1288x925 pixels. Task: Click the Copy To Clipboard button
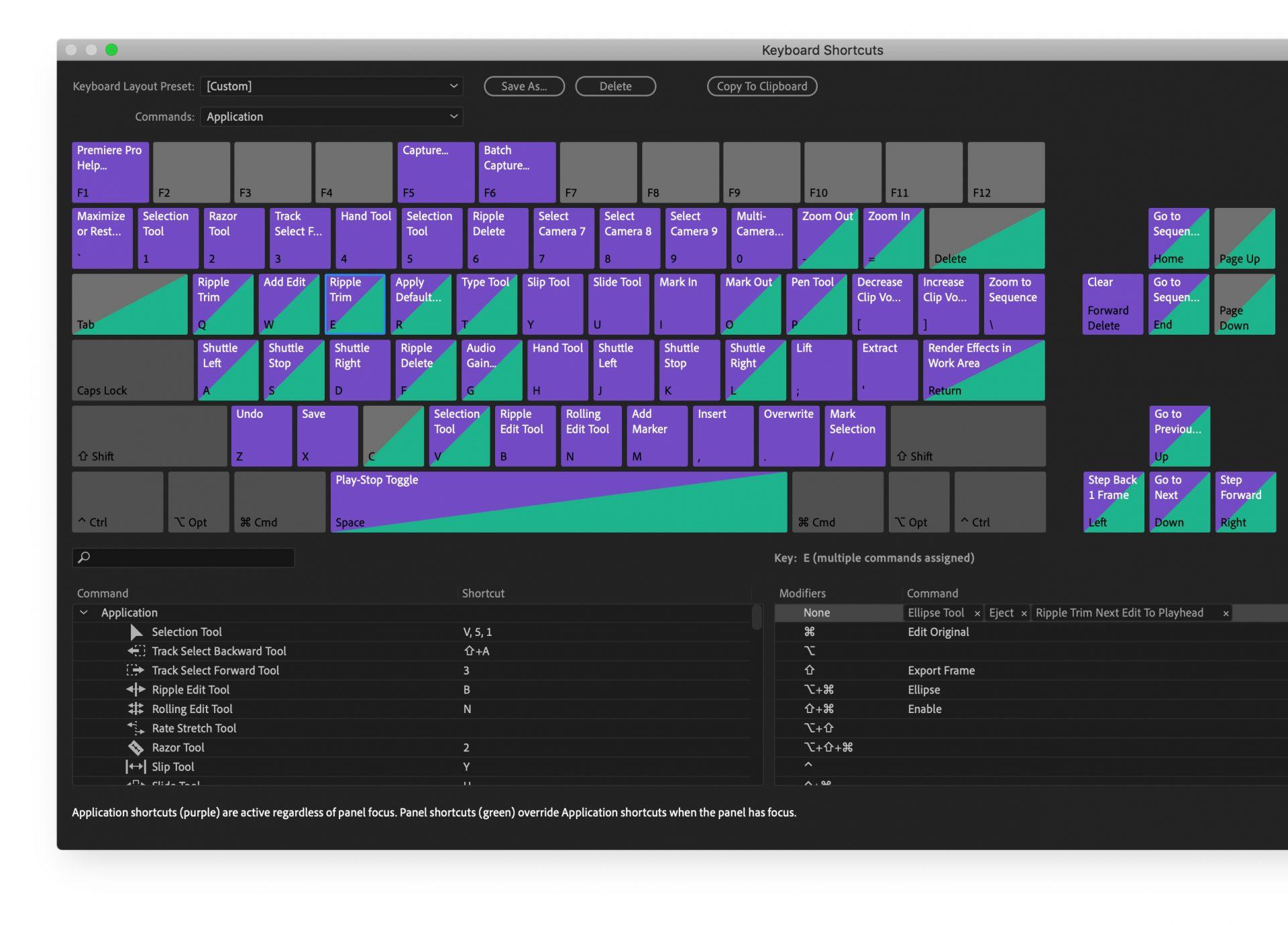click(x=761, y=86)
